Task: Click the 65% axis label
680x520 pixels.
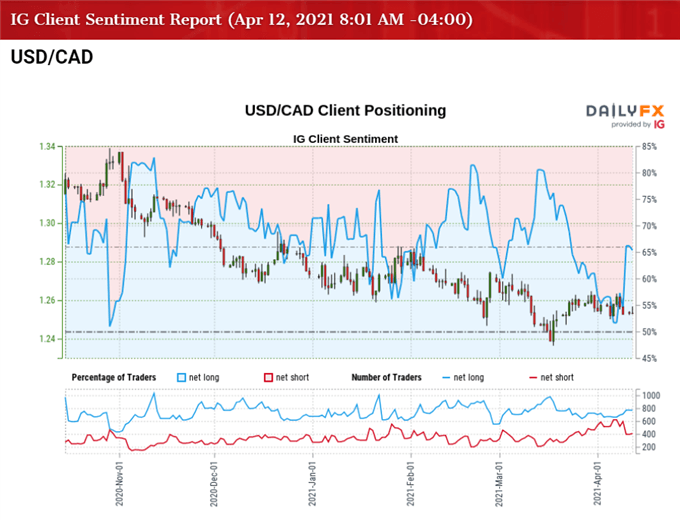Action: (x=649, y=252)
